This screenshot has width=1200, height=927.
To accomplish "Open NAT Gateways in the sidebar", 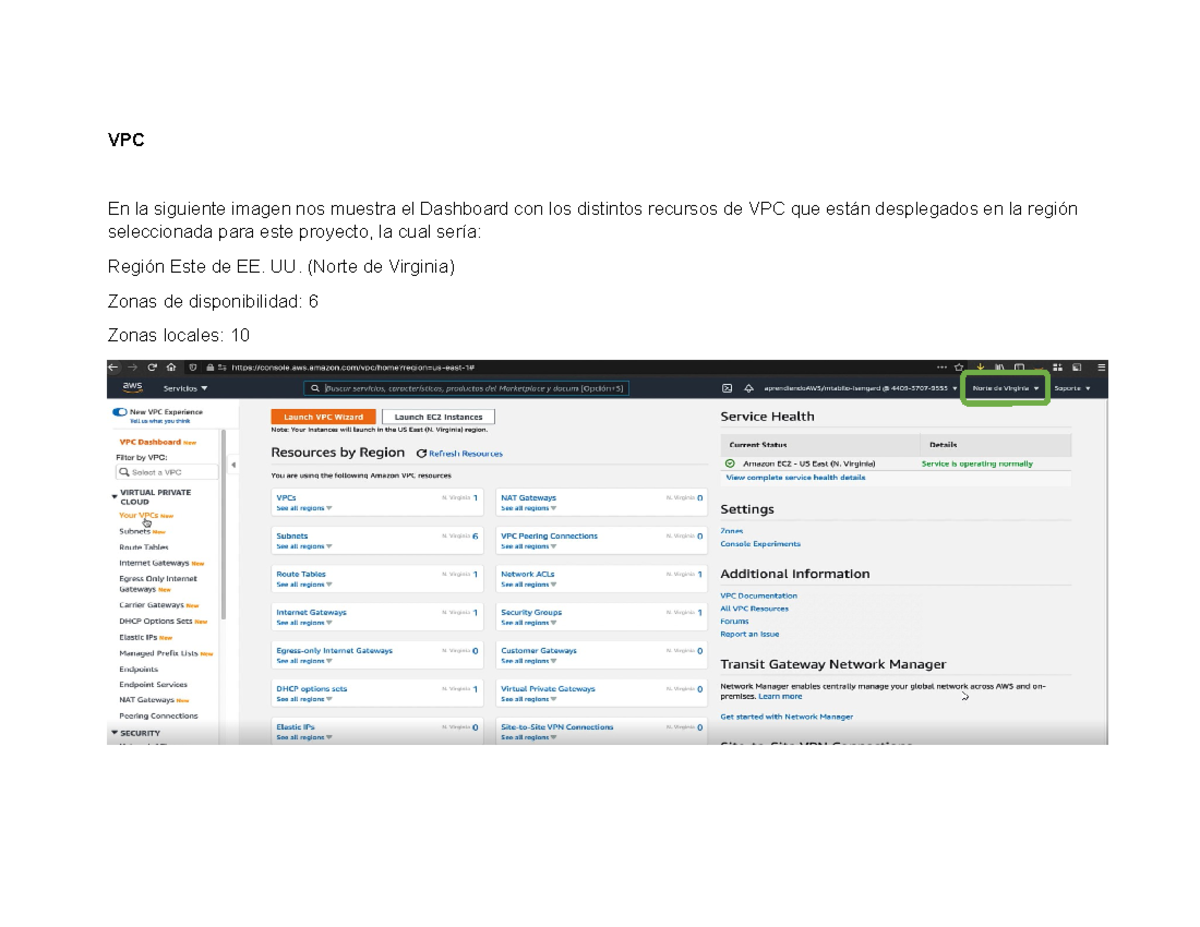I will point(146,700).
